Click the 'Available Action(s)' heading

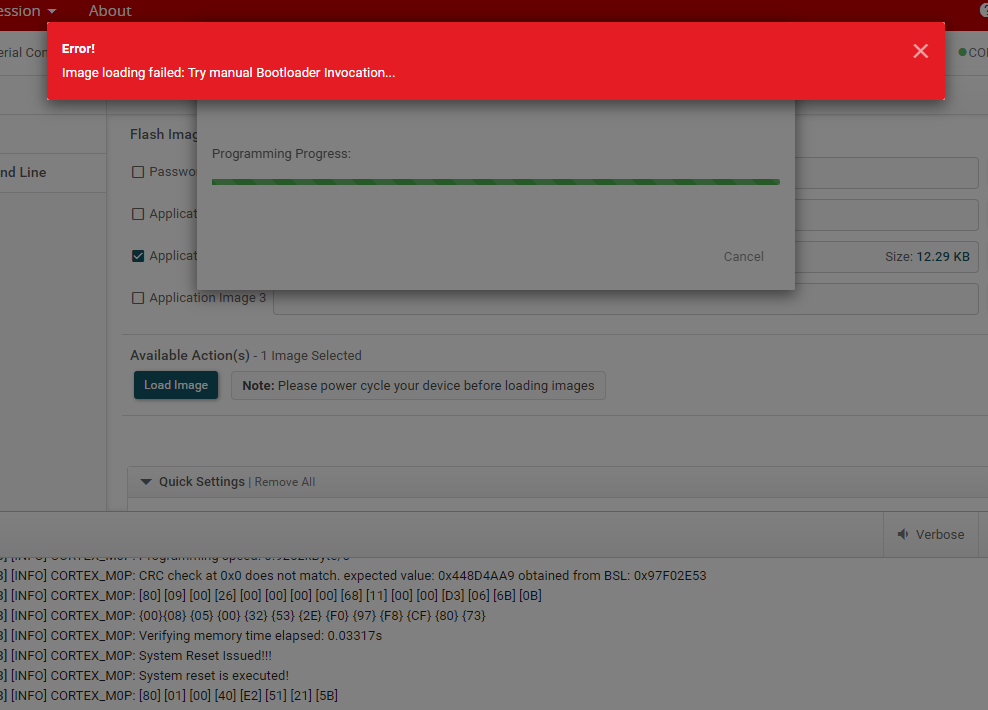tap(190, 355)
